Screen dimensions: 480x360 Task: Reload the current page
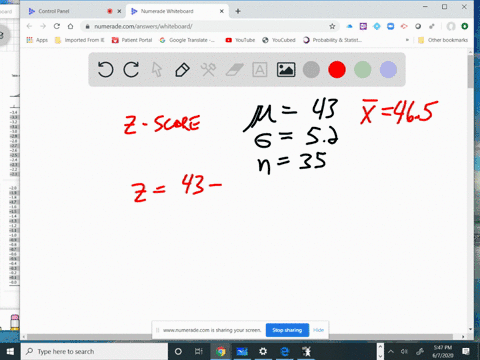coord(57,26)
